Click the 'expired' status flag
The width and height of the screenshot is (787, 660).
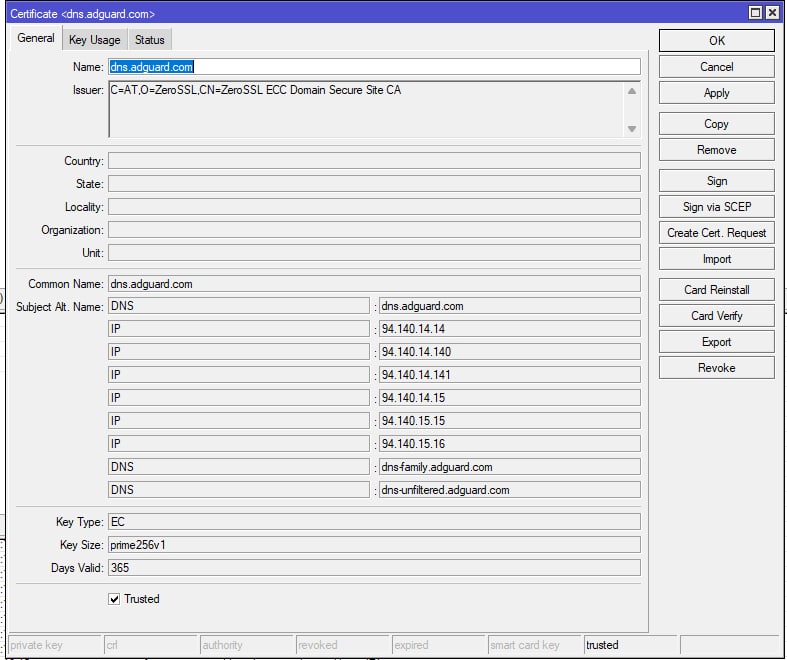pos(439,645)
